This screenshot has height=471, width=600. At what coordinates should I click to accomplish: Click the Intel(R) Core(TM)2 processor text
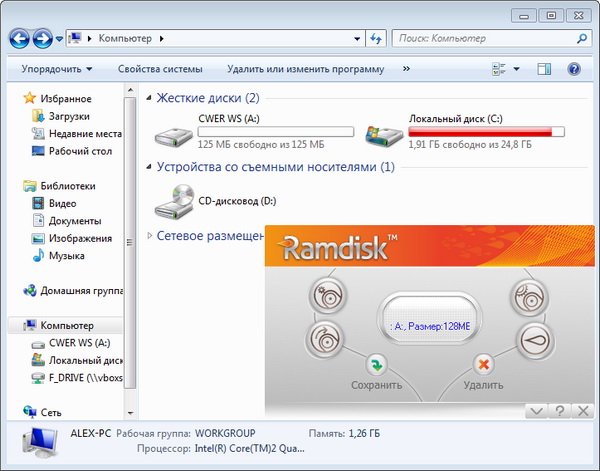249,448
